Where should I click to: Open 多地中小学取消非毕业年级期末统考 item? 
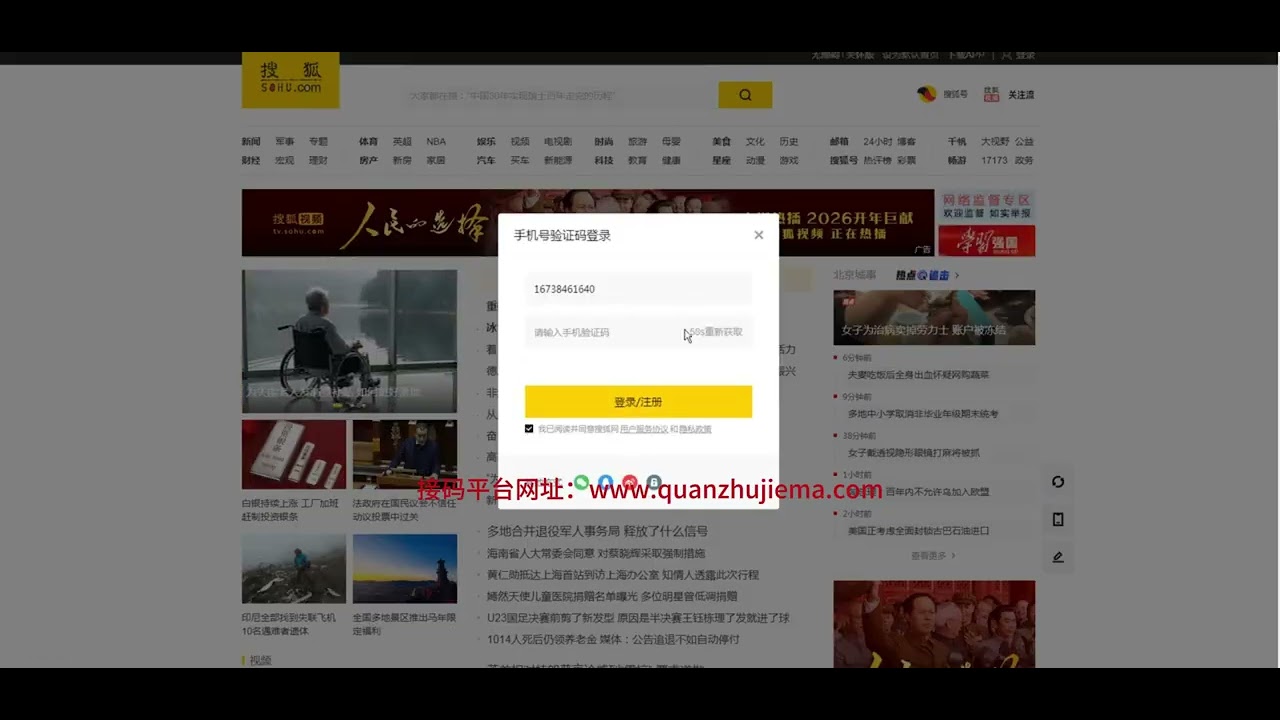923,414
